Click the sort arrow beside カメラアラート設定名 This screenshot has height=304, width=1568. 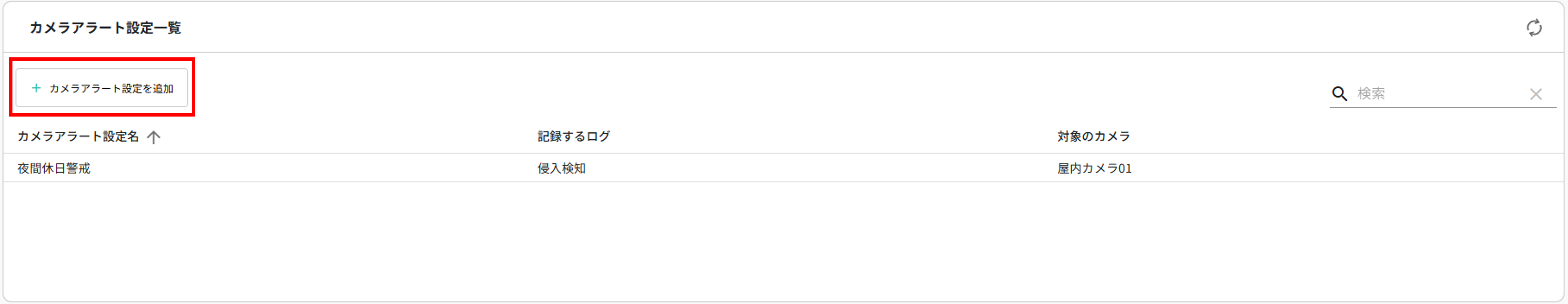(153, 137)
